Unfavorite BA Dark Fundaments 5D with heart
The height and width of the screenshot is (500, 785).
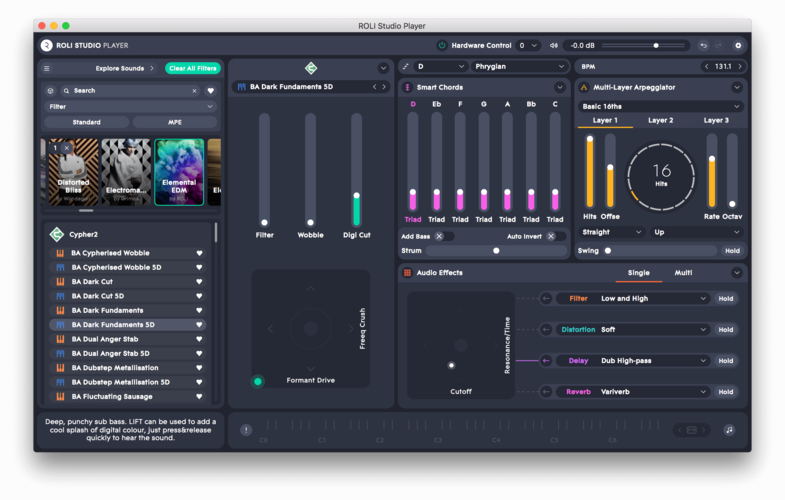coord(199,325)
